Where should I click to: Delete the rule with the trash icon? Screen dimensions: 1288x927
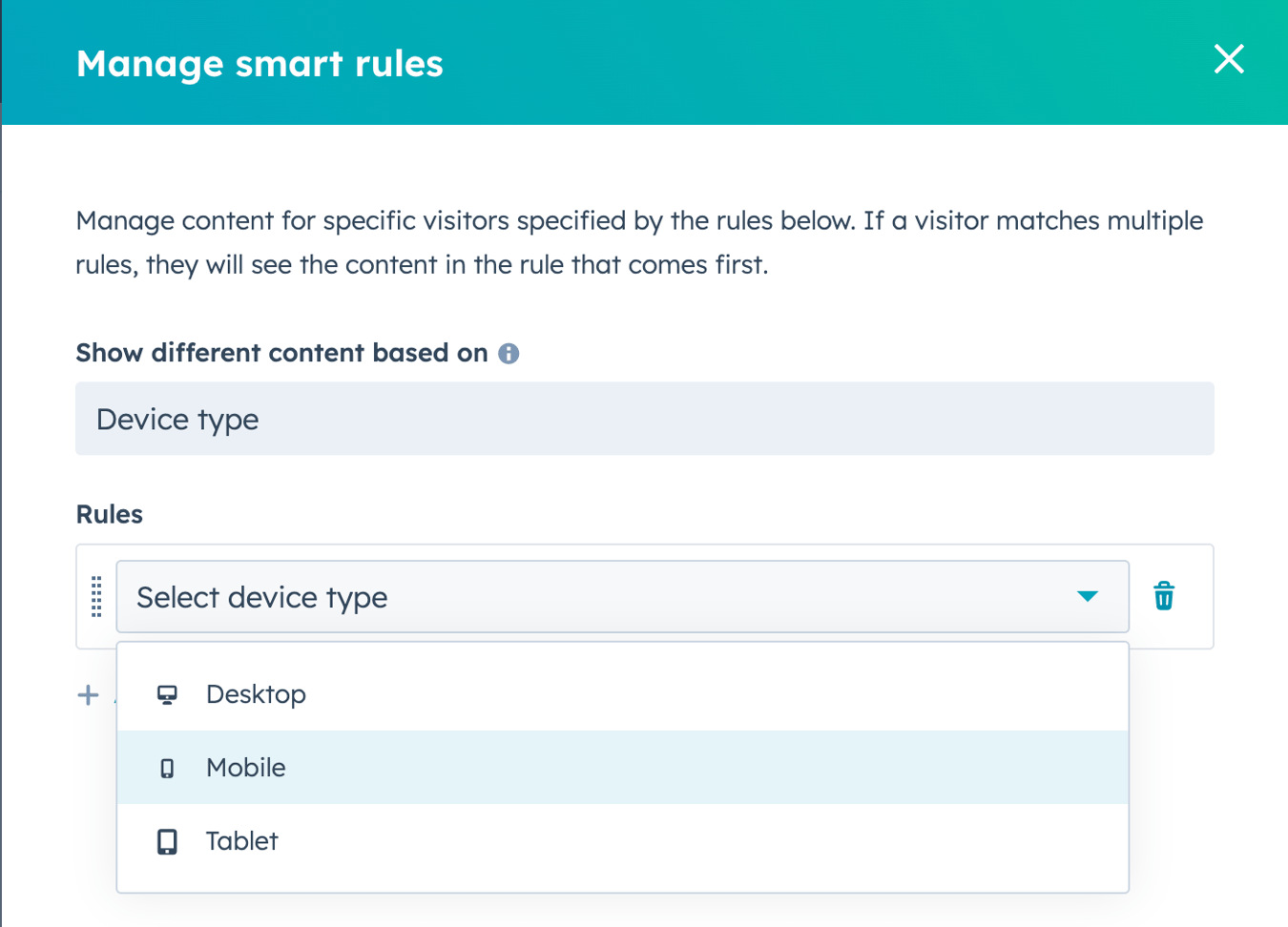pyautogui.click(x=1164, y=596)
